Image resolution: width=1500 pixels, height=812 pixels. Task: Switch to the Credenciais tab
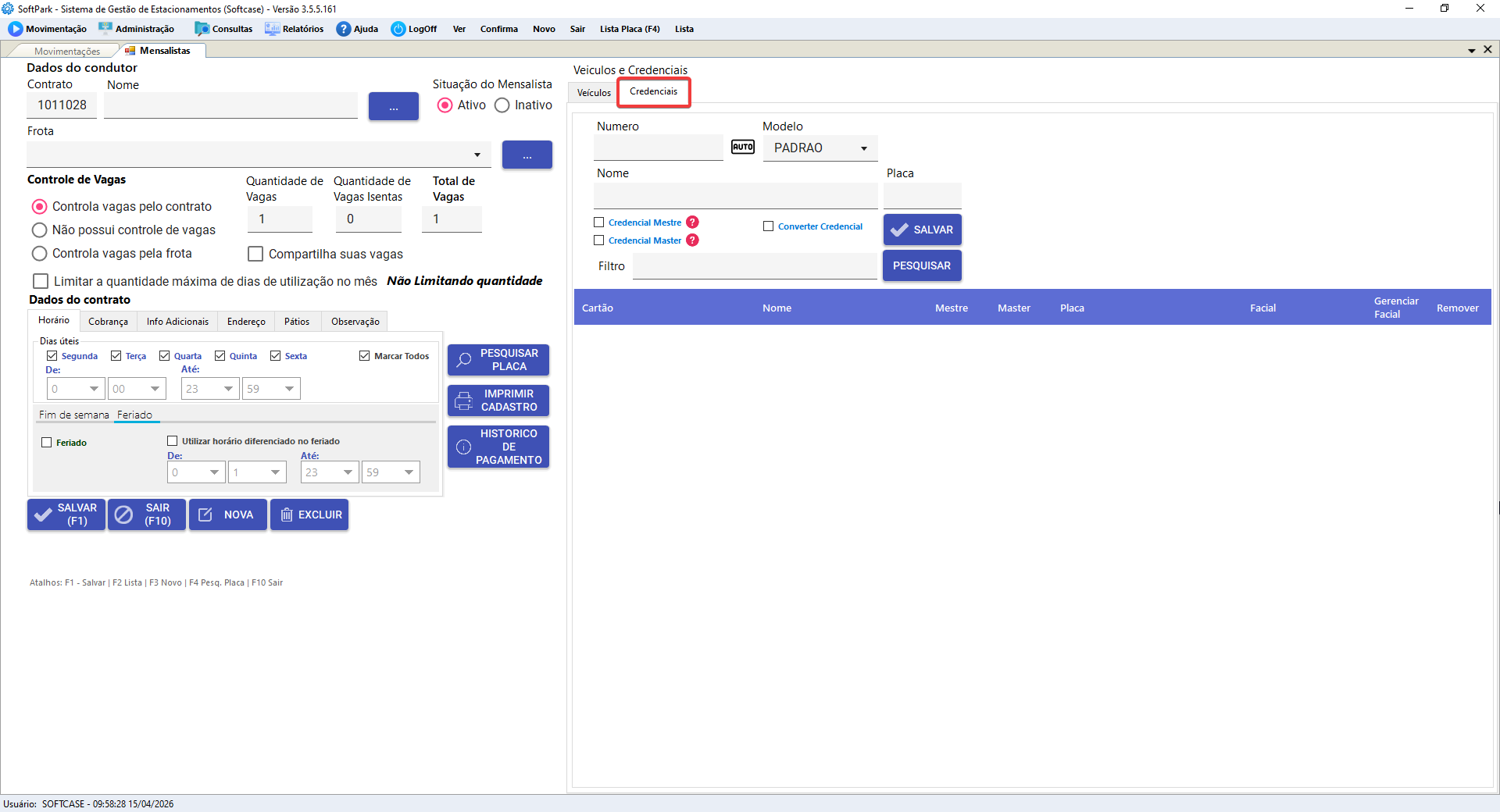coord(654,92)
